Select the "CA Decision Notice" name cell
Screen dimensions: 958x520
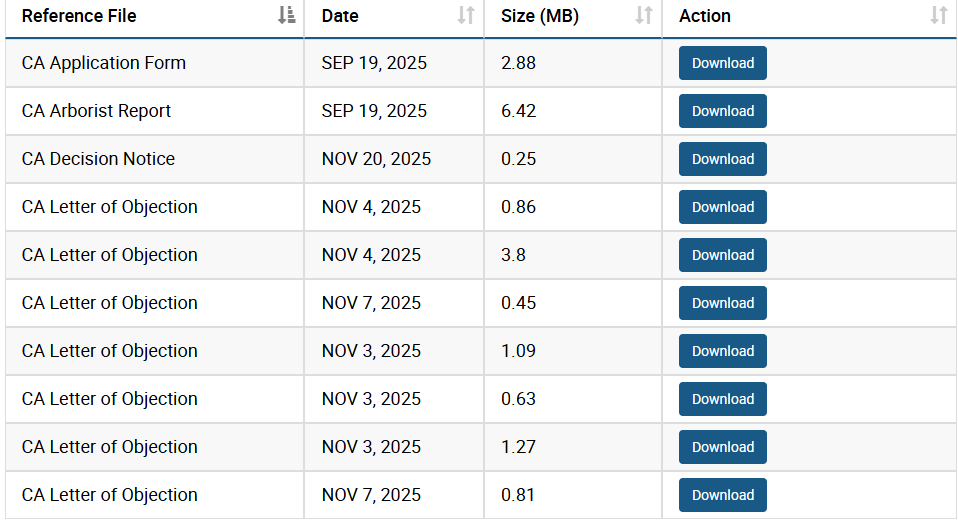pyautogui.click(x=98, y=159)
